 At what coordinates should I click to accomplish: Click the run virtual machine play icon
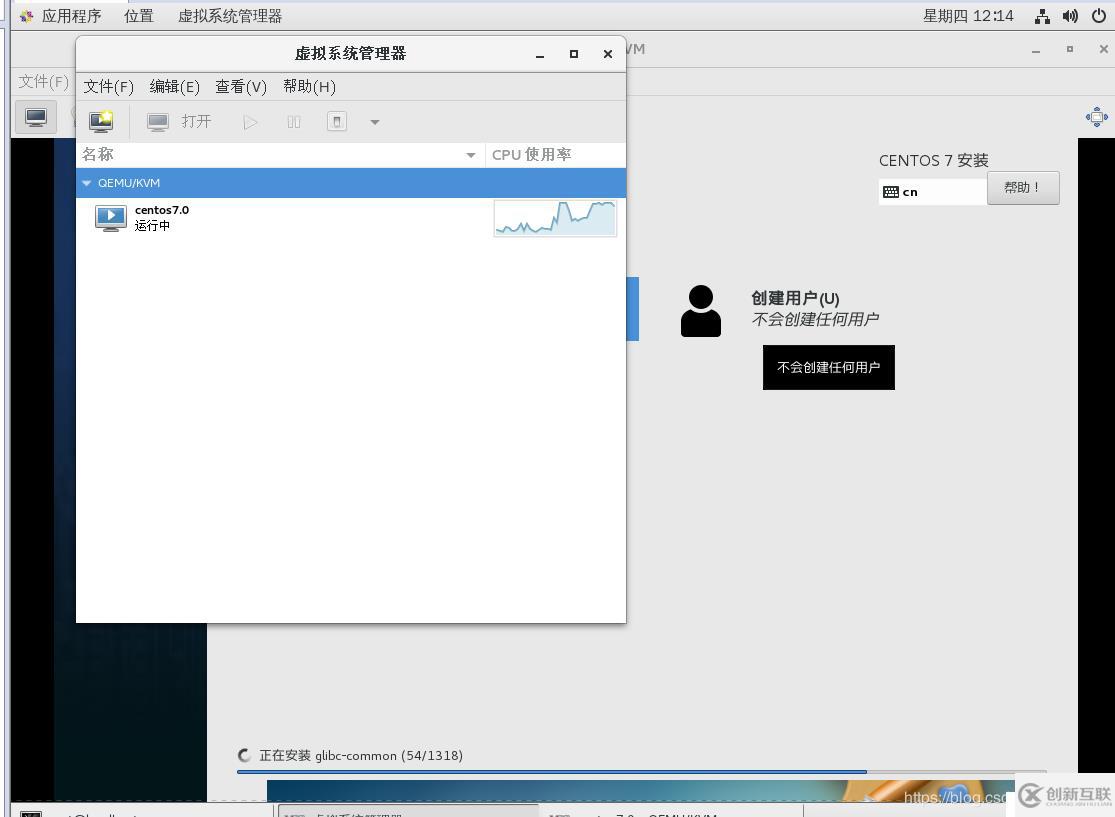click(x=250, y=122)
